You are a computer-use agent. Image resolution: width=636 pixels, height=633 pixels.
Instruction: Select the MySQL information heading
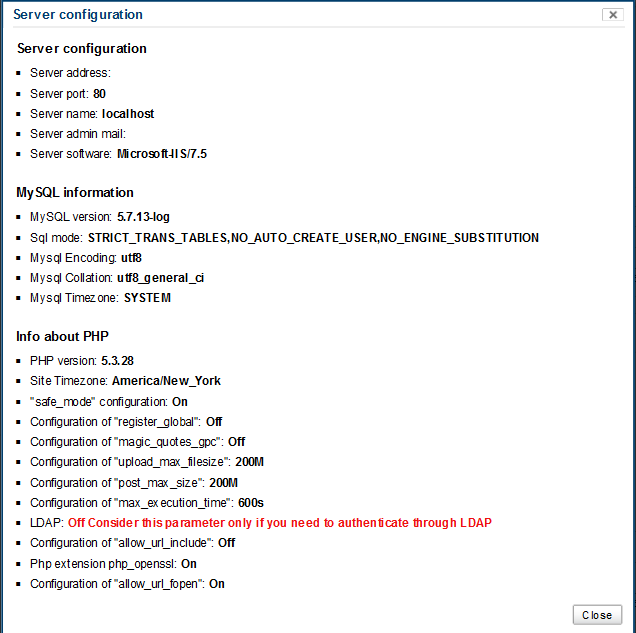click(75, 192)
